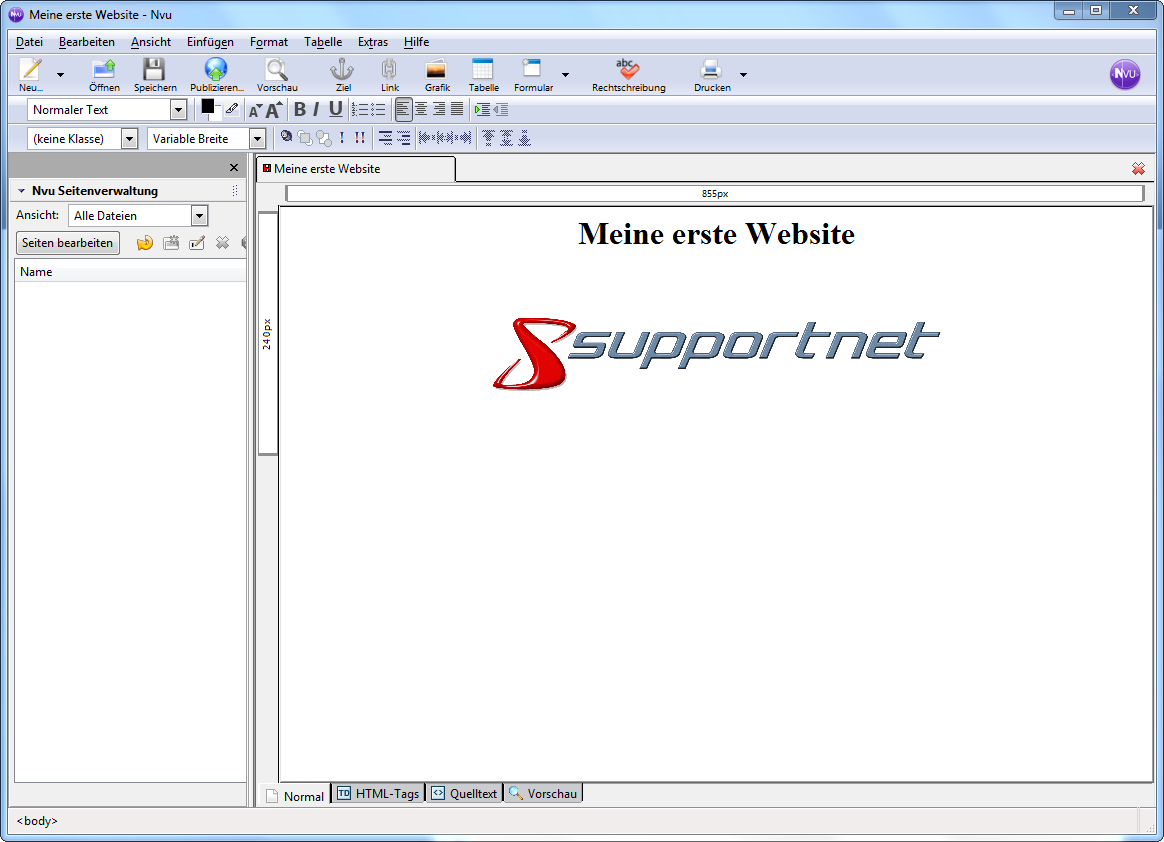Open the Tabelle menu
This screenshot has width=1164, height=842.
pos(323,42)
